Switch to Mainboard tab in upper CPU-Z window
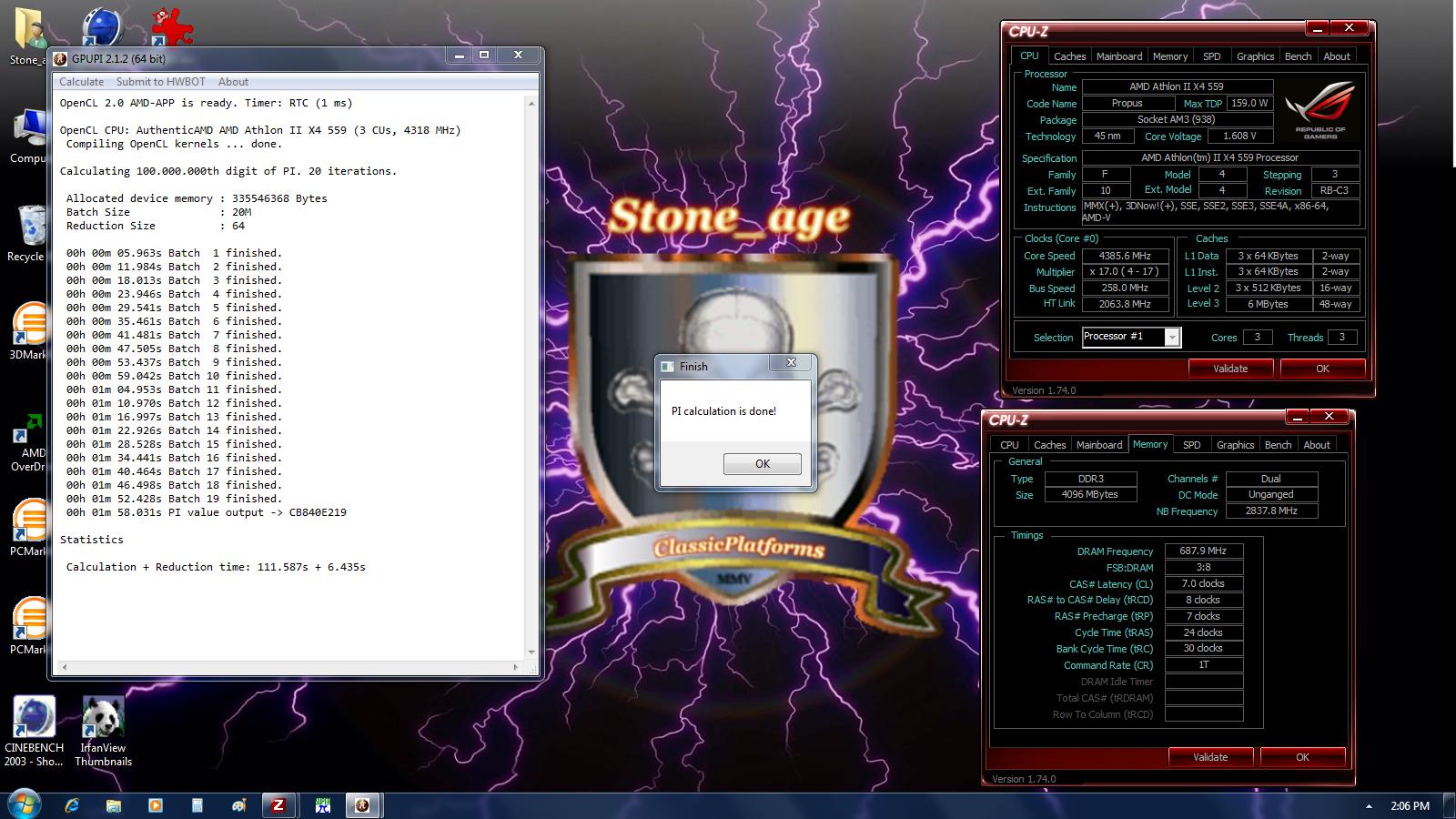 [x=1119, y=56]
